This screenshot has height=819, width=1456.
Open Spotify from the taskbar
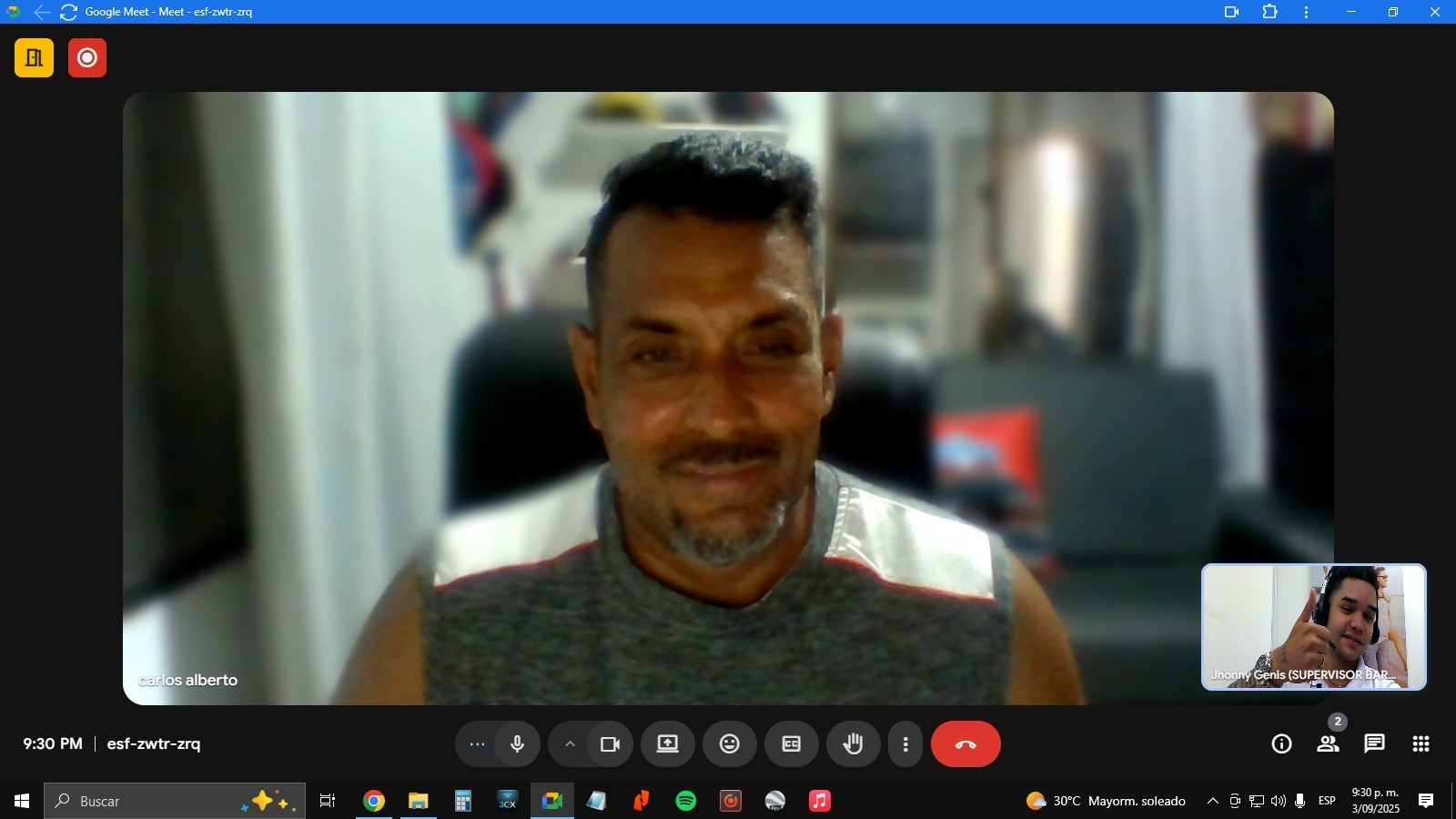(686, 801)
